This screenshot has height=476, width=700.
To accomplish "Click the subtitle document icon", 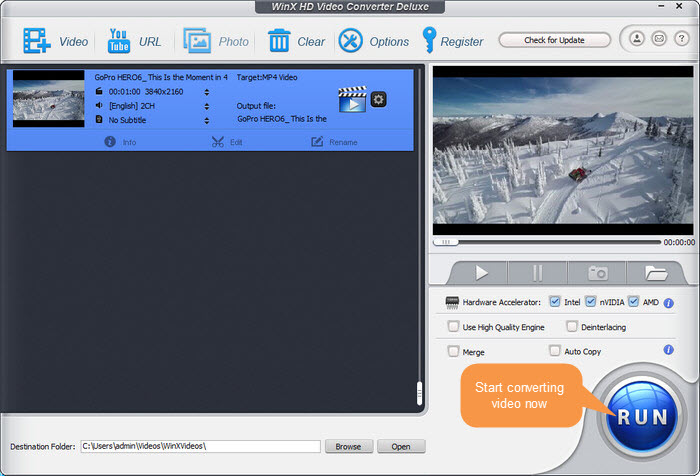I will (x=99, y=120).
